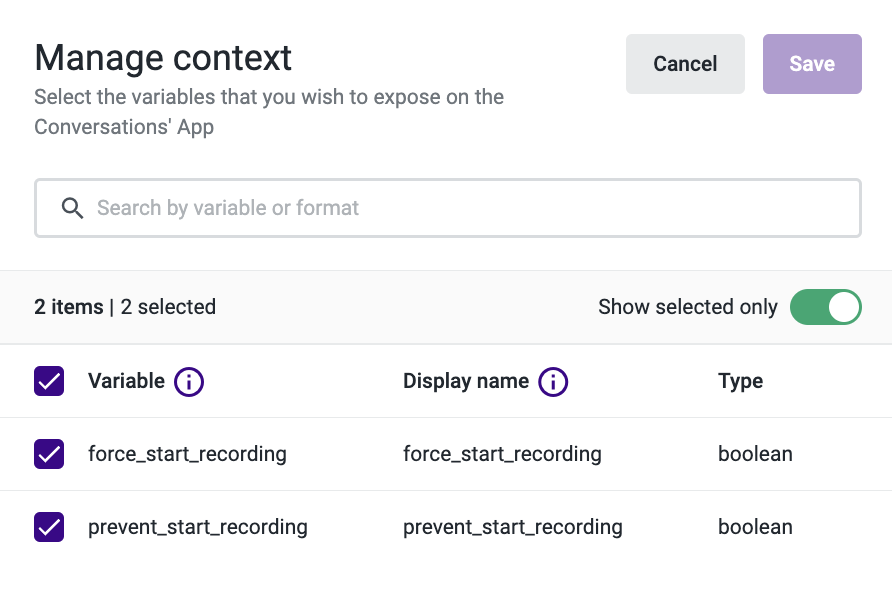
Task: Click the Show selected only label
Action: click(687, 307)
